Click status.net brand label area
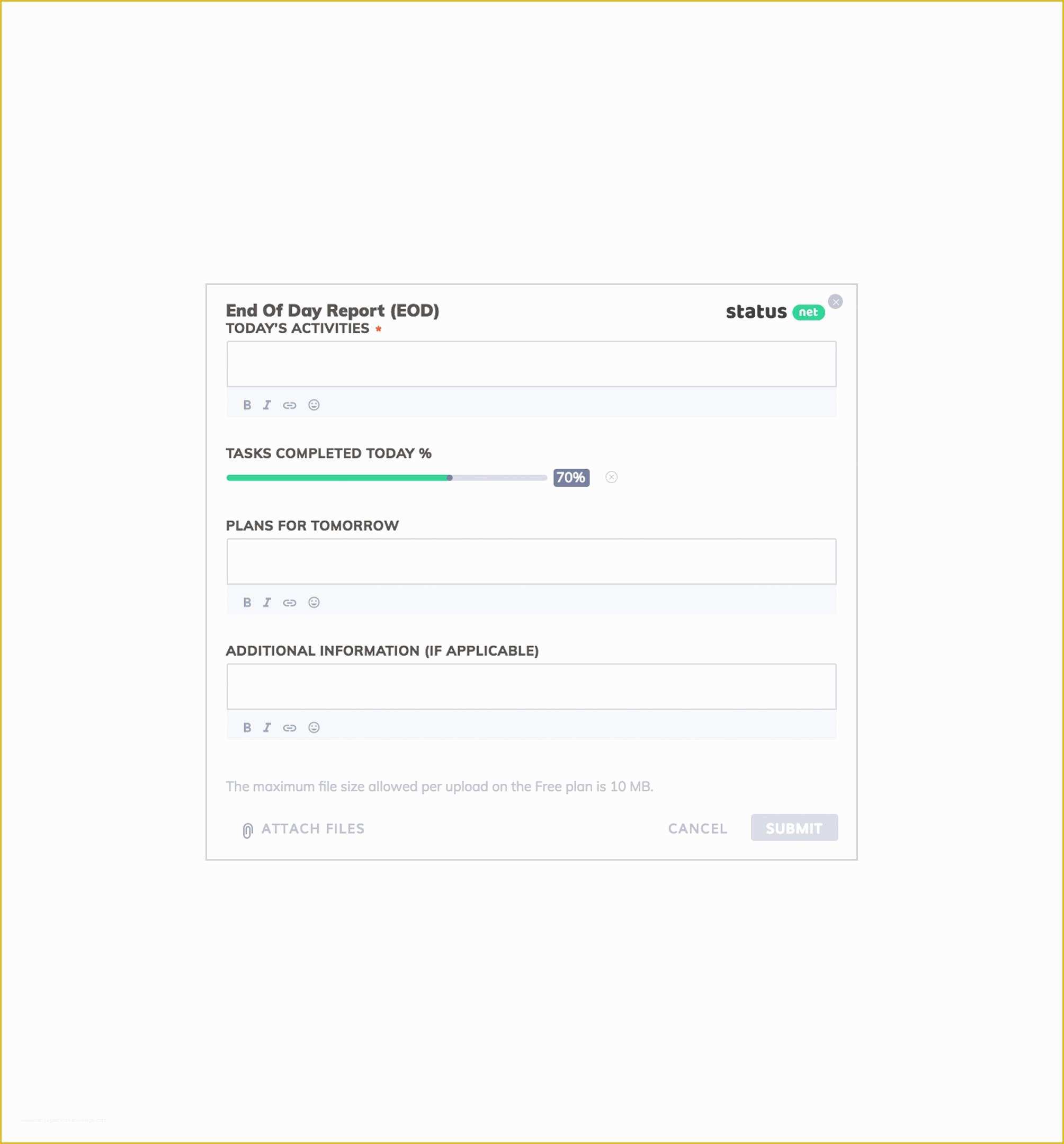 tap(771, 311)
